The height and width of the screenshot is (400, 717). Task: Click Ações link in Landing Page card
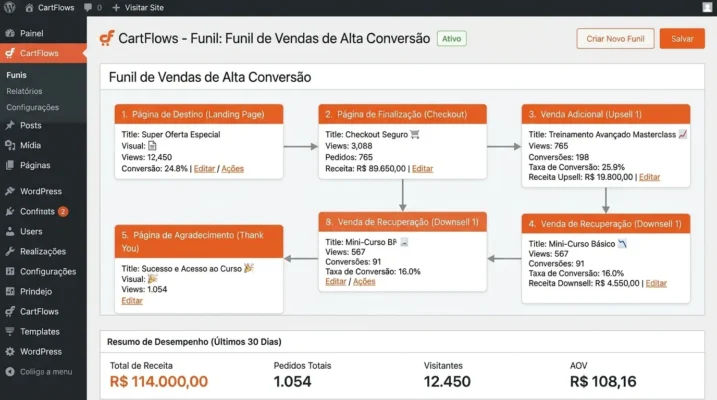(232, 169)
